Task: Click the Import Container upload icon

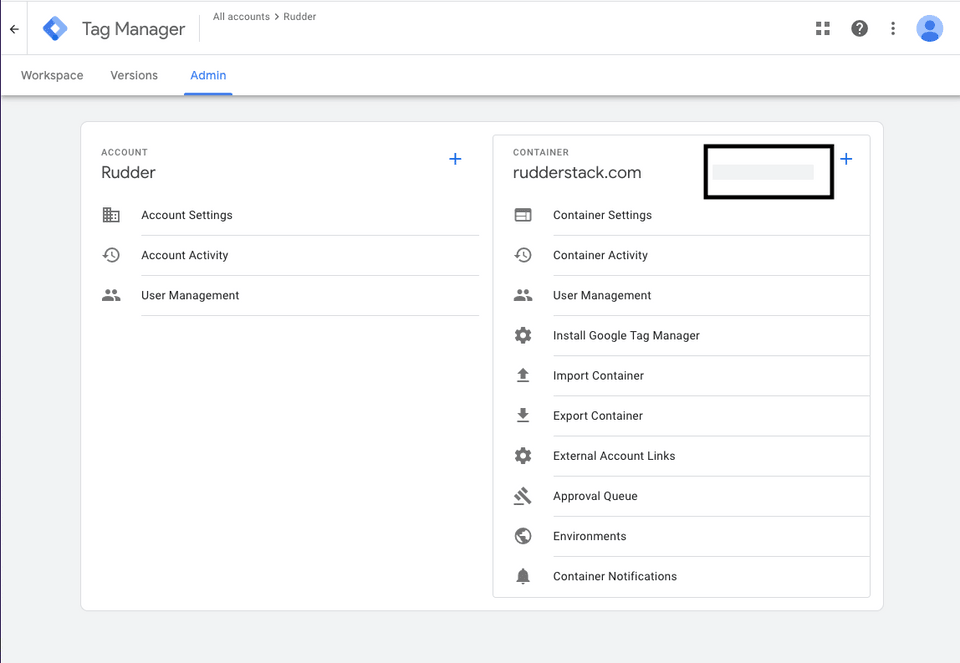Action: tap(523, 375)
